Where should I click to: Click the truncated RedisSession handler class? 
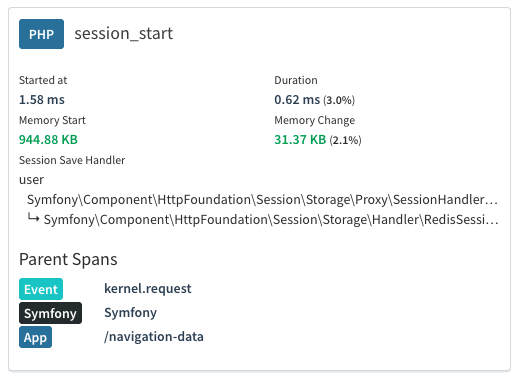click(271, 220)
